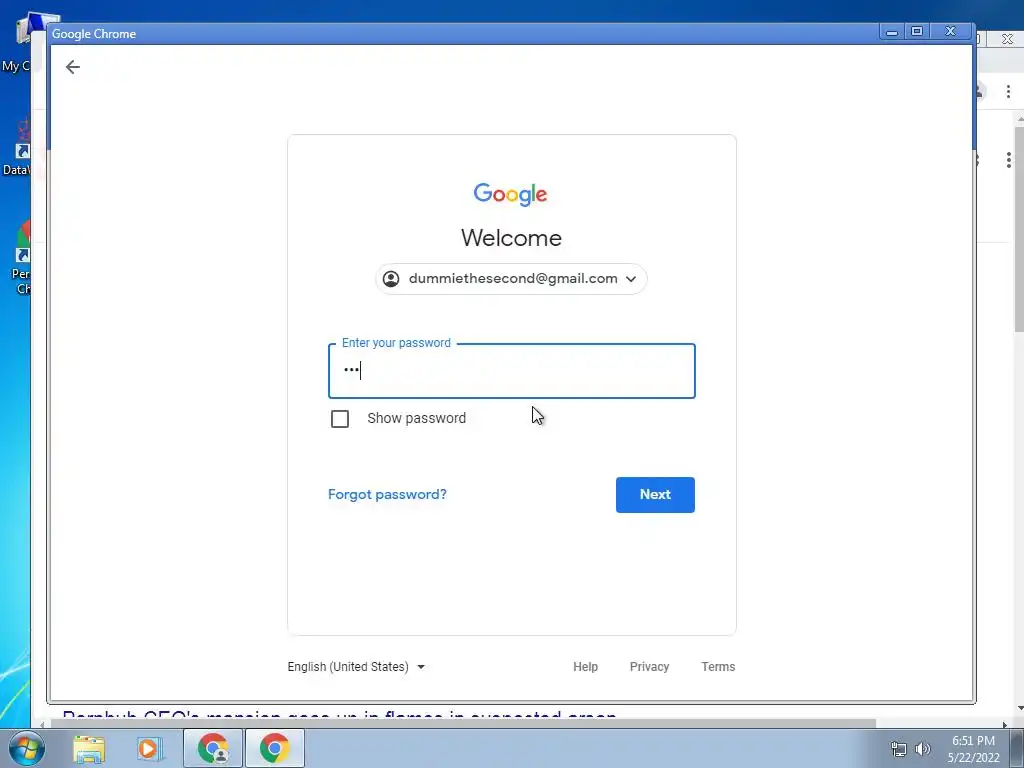Image resolution: width=1024 pixels, height=768 pixels.
Task: Click second three-dot icon in background page
Action: (1009, 159)
